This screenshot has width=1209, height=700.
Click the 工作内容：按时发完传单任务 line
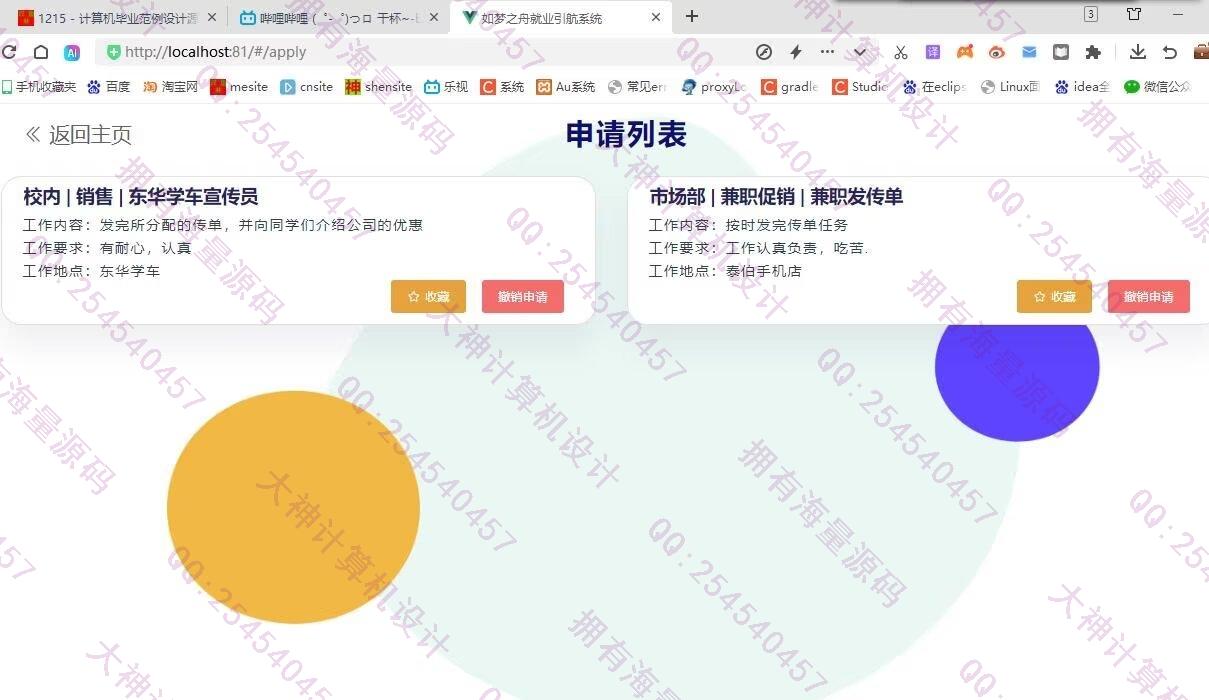point(748,225)
